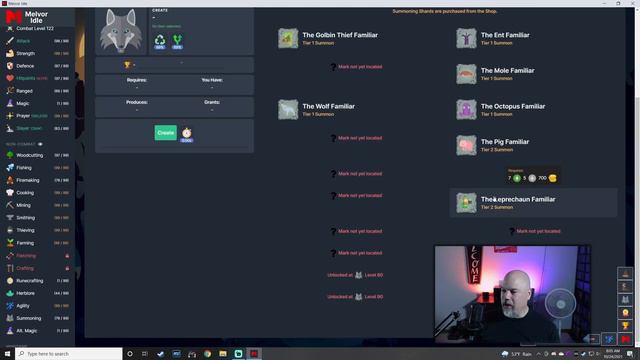The height and width of the screenshot is (360, 640).
Task: Open the Windows Start menu
Action: coord(7,354)
